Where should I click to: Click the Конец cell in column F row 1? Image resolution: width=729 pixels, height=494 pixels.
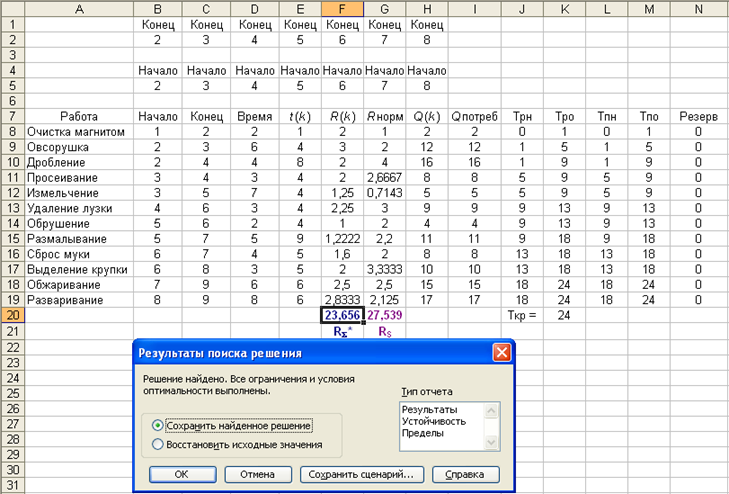(342, 24)
